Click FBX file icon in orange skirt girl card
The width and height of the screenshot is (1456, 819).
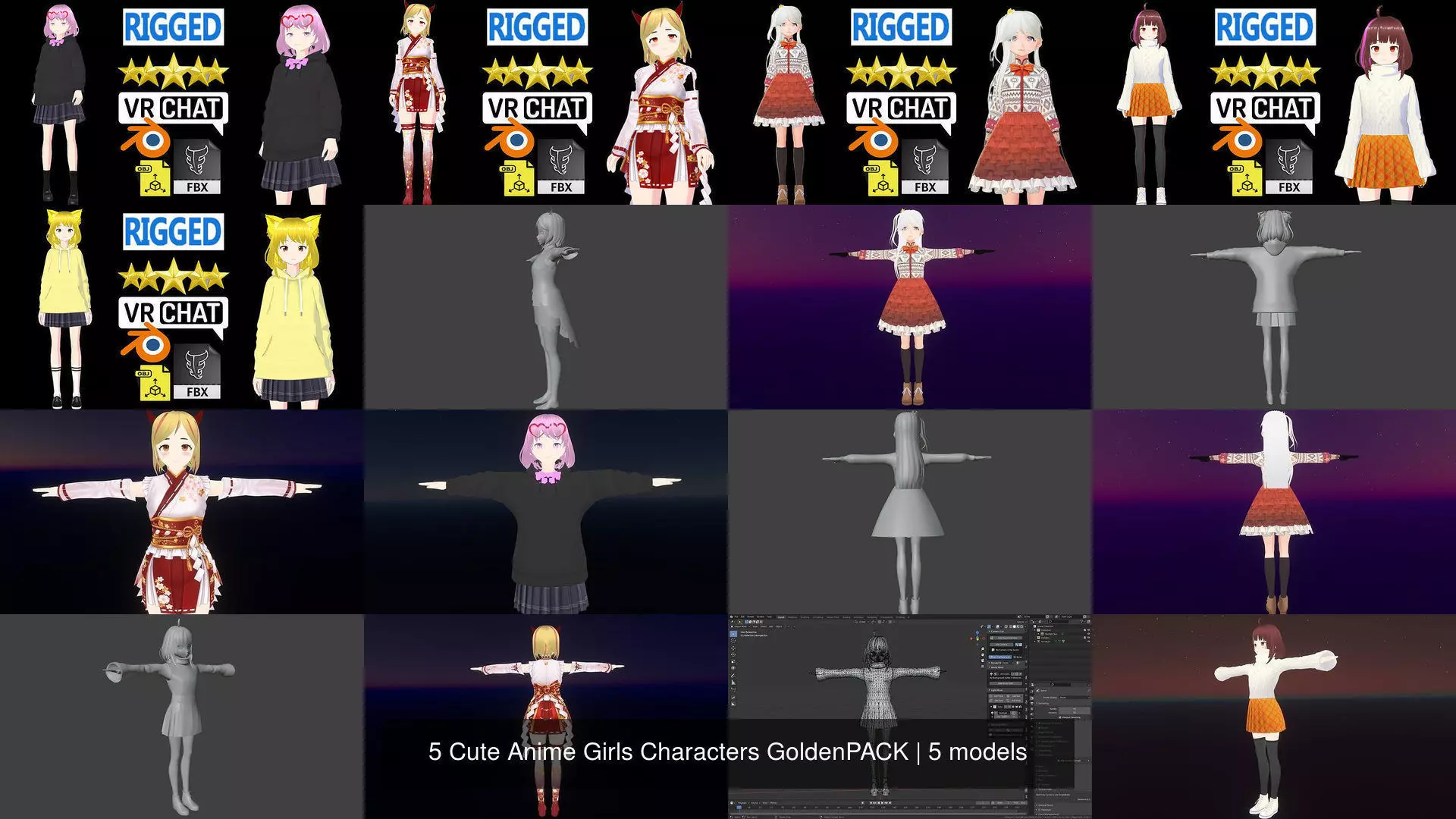[x=1288, y=166]
